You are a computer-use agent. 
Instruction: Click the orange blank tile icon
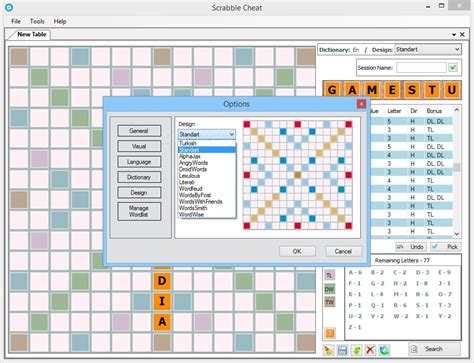coord(330,333)
